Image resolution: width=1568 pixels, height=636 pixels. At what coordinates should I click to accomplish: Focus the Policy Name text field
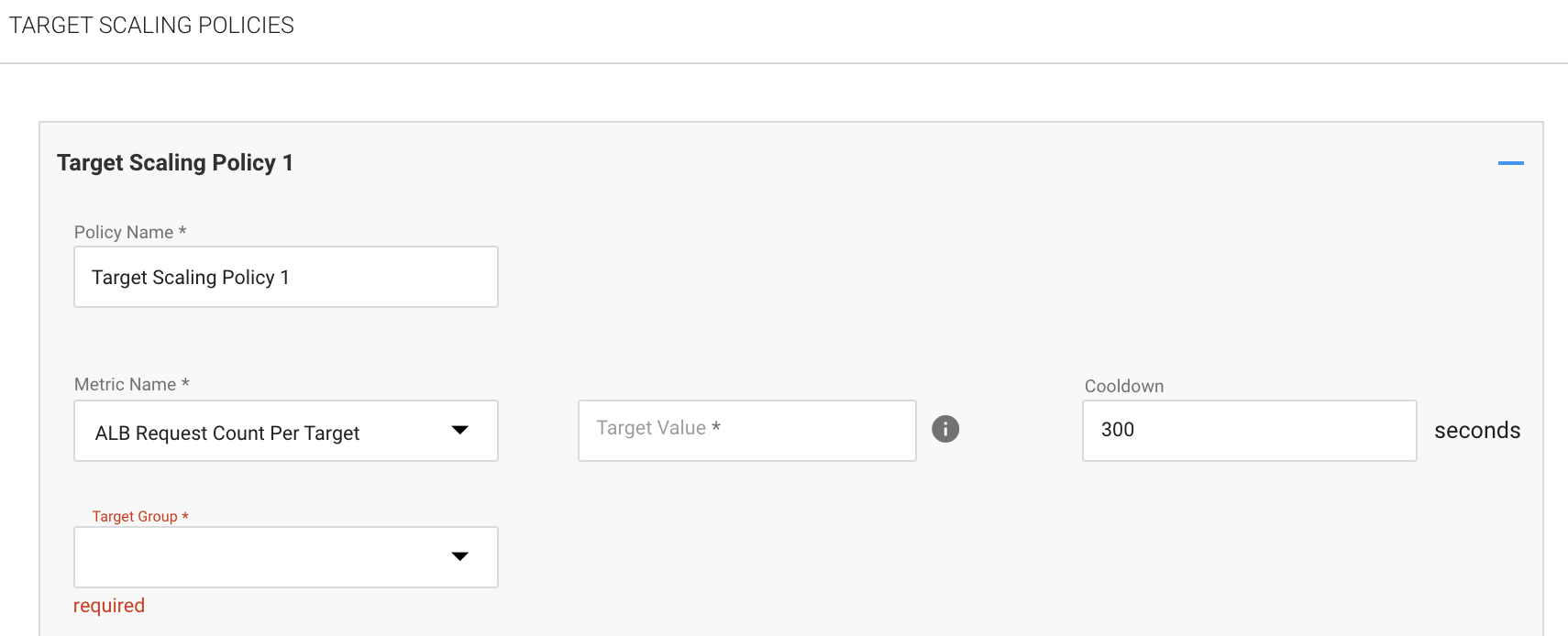click(x=285, y=277)
